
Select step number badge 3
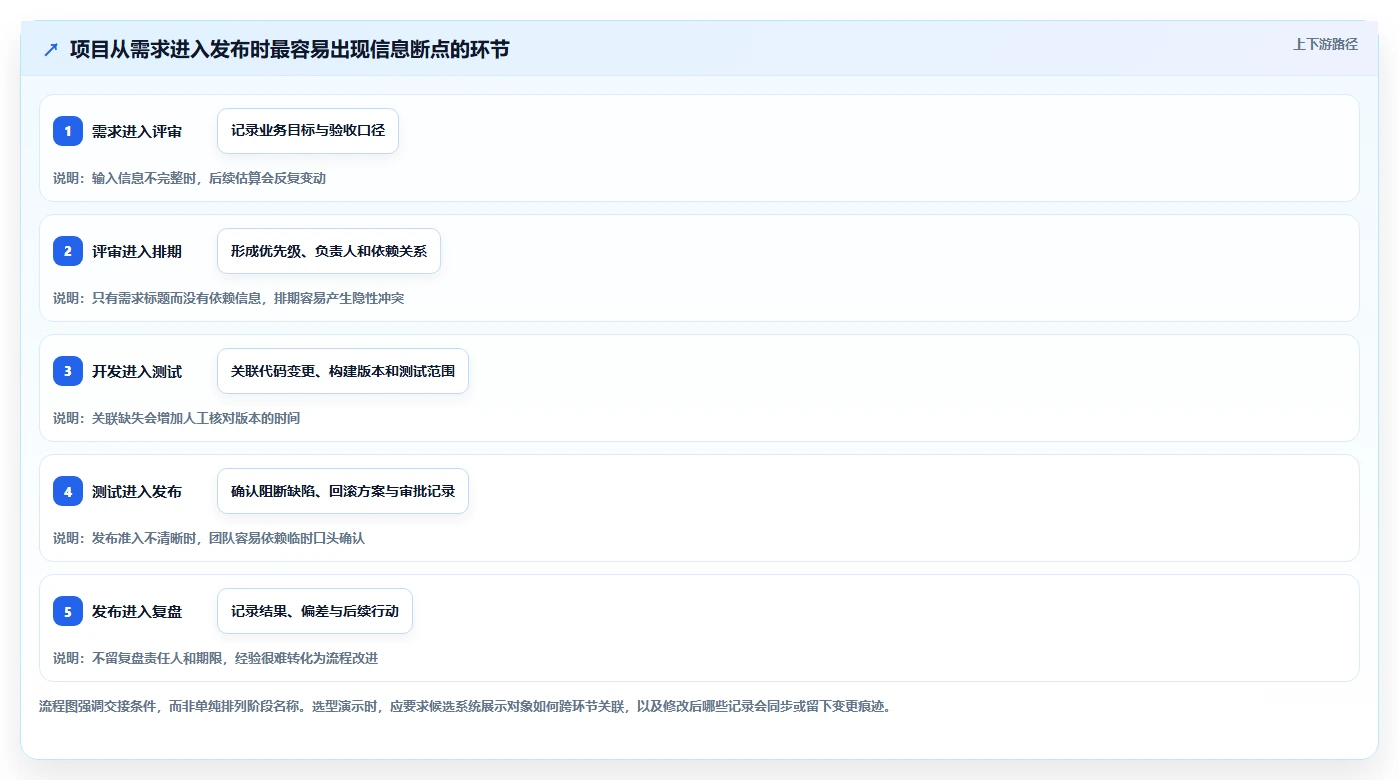(x=68, y=371)
